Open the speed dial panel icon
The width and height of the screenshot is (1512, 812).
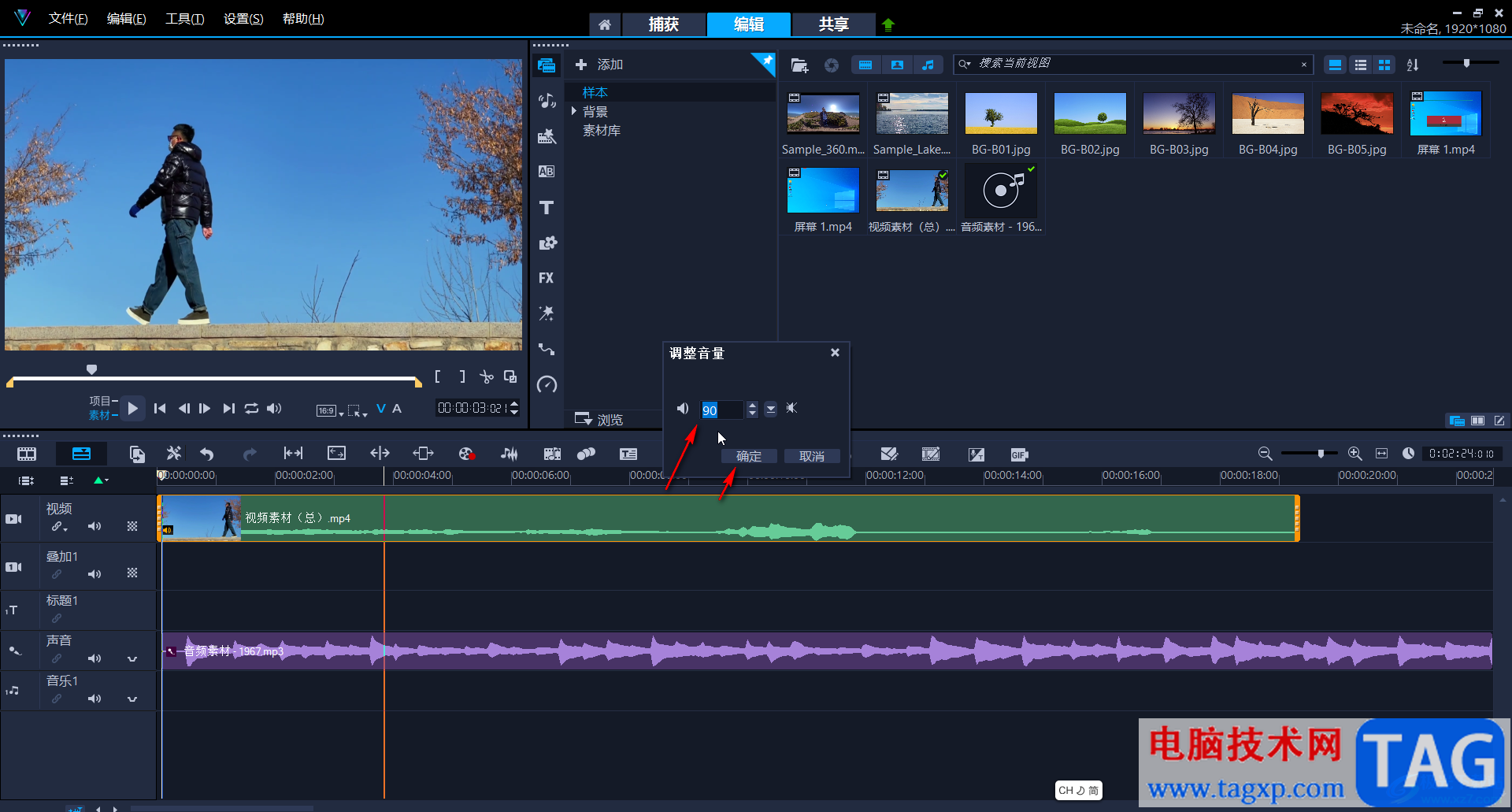[547, 384]
